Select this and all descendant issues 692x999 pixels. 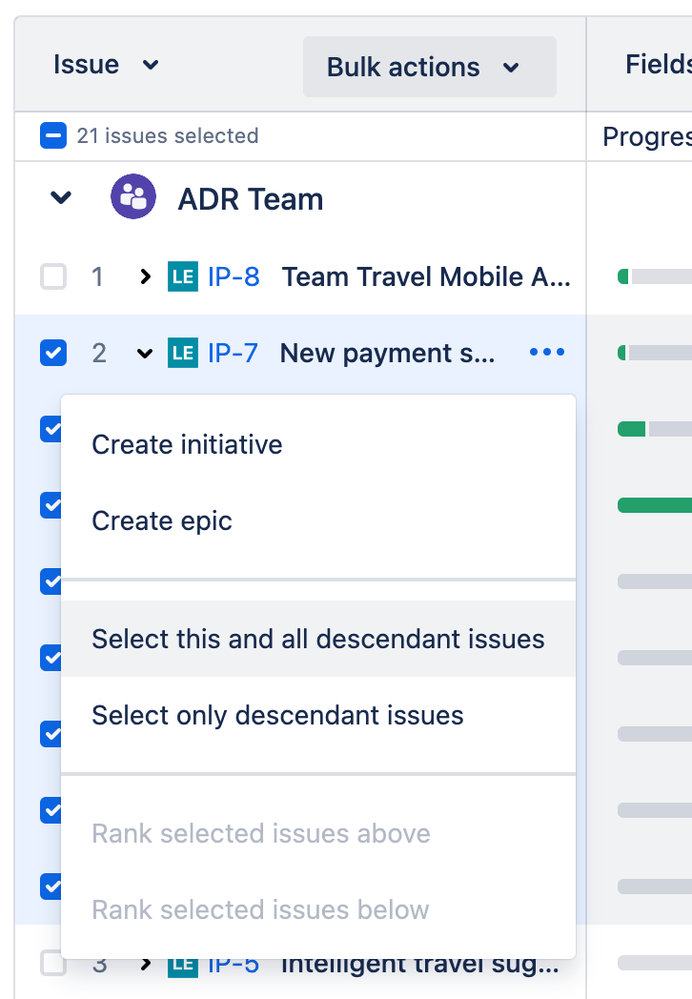point(318,639)
